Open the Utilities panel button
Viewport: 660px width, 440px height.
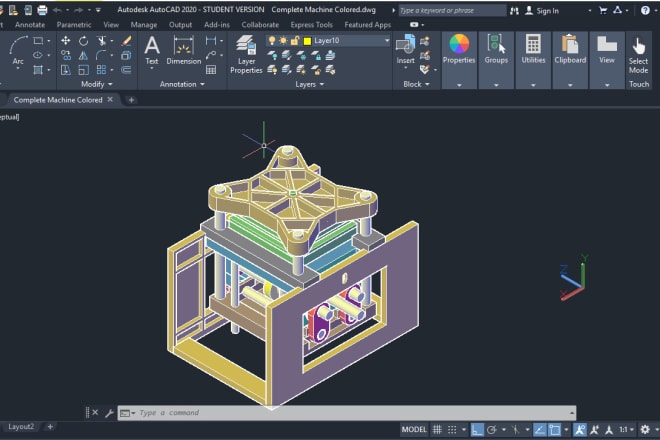[x=533, y=60]
